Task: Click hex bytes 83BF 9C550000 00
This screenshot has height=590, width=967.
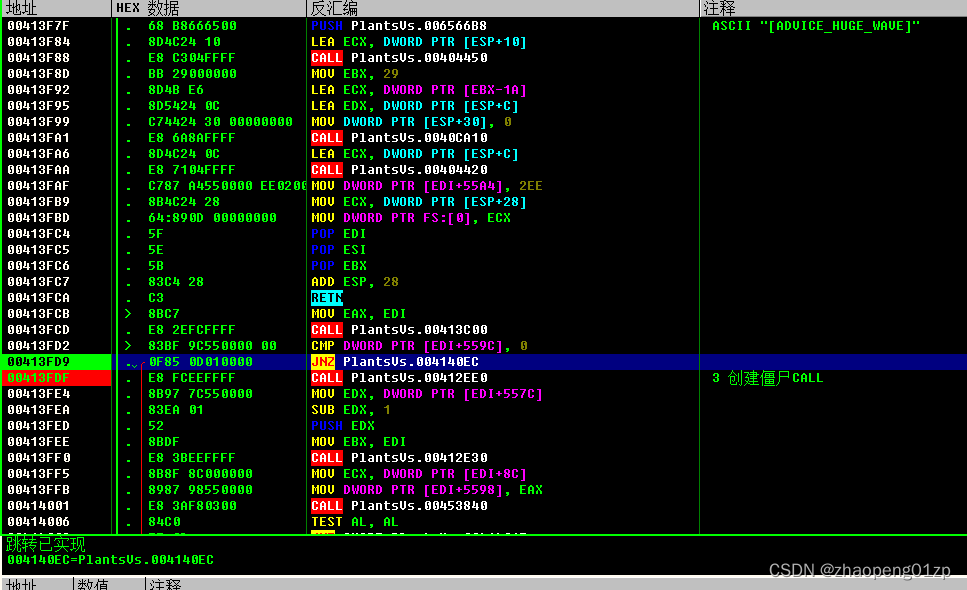Action: click(x=212, y=346)
